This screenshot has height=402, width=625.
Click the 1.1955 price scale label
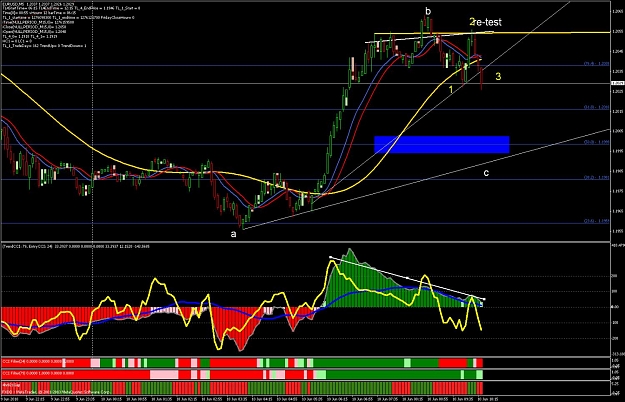617,231
